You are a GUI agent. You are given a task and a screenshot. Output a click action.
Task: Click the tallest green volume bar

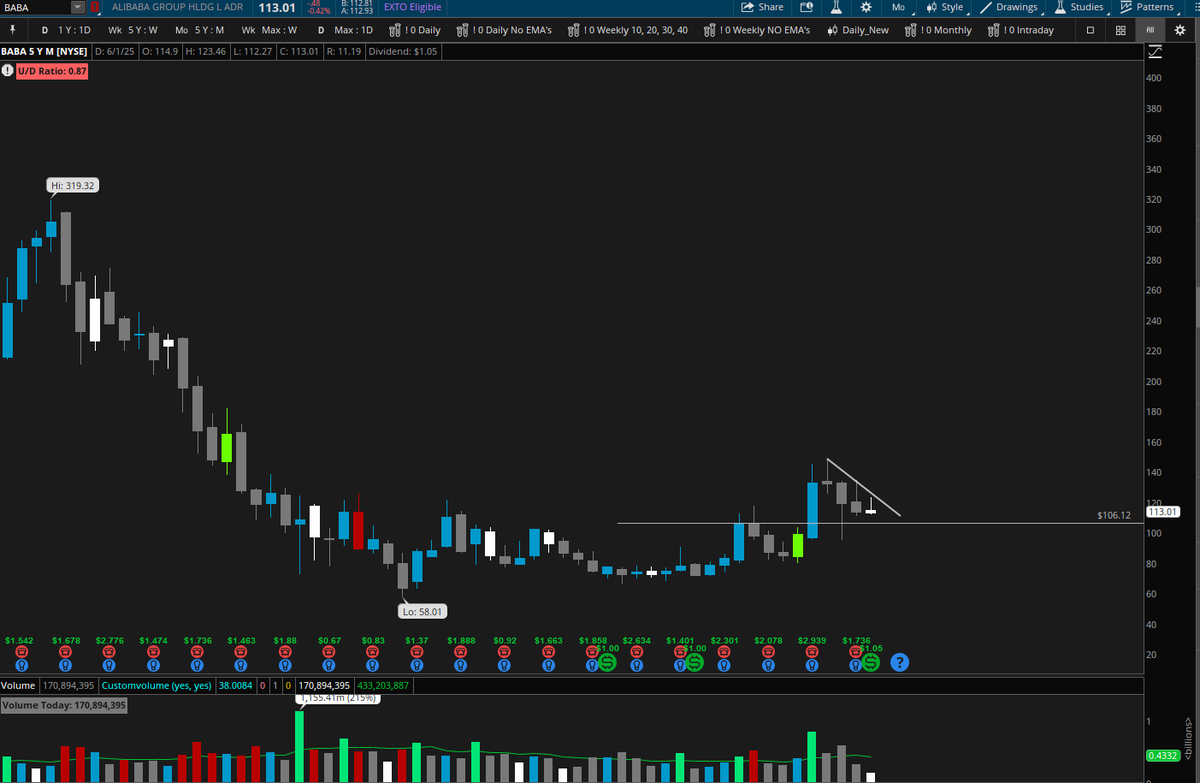click(299, 746)
